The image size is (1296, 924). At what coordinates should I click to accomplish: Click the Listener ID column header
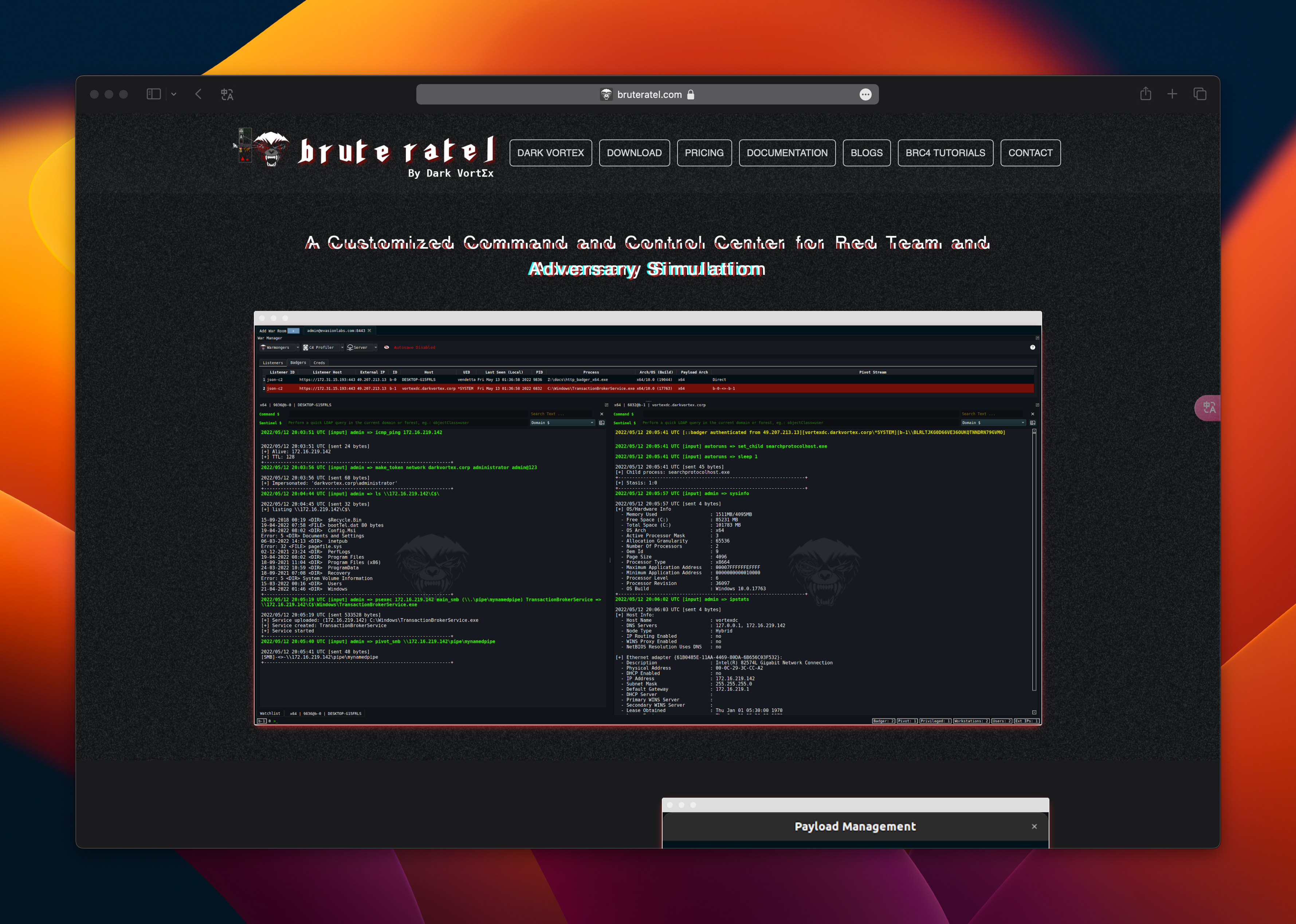[282, 372]
